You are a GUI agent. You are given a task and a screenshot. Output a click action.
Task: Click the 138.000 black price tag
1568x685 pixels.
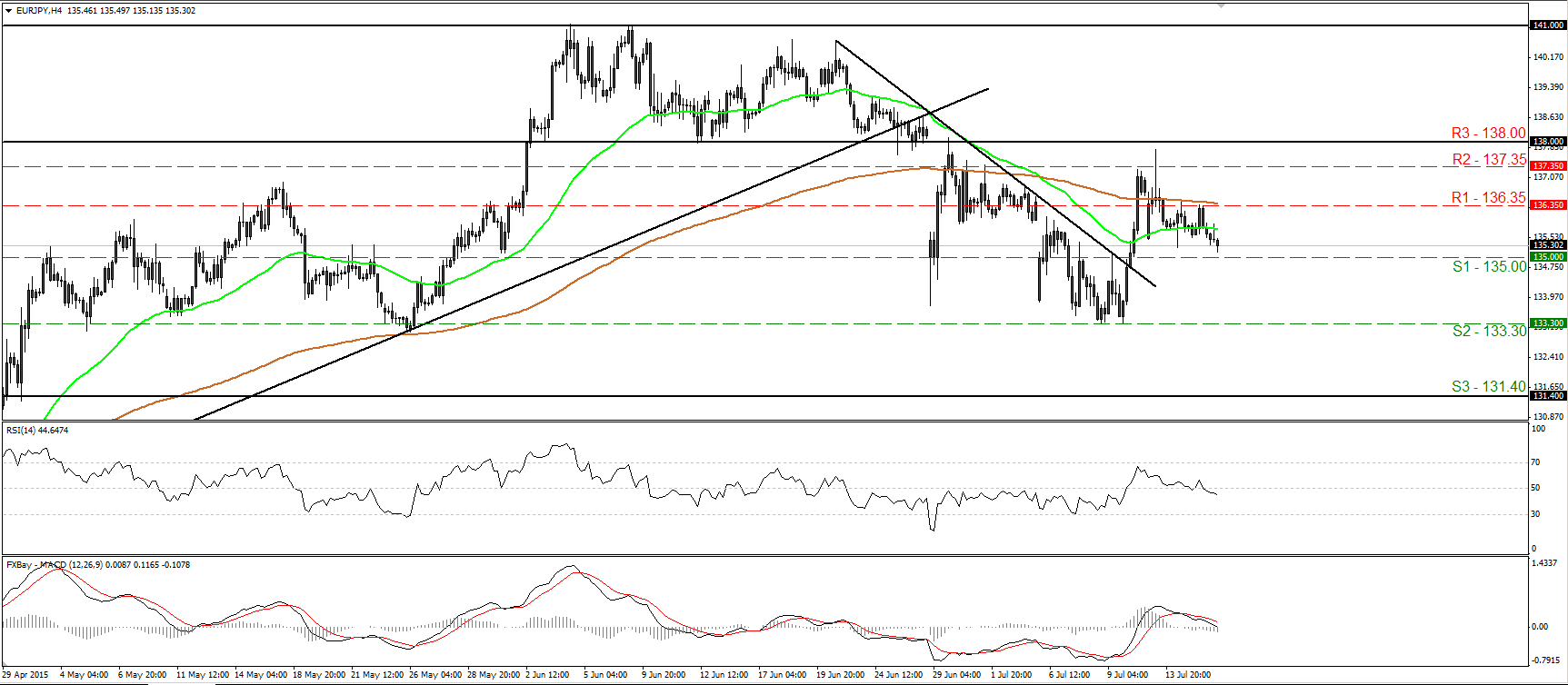pos(1548,142)
